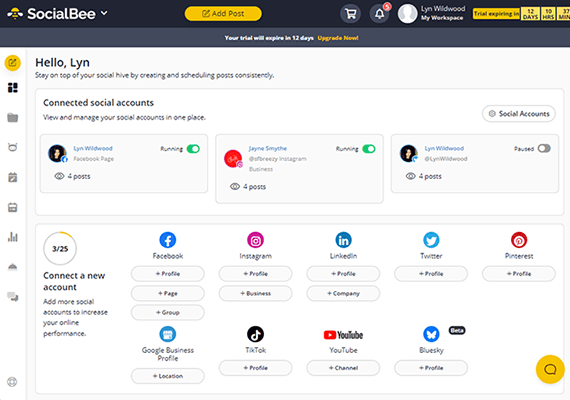570x400 pixels.
Task: View posts via Jayne Smythe eye icon
Action: tap(235, 187)
